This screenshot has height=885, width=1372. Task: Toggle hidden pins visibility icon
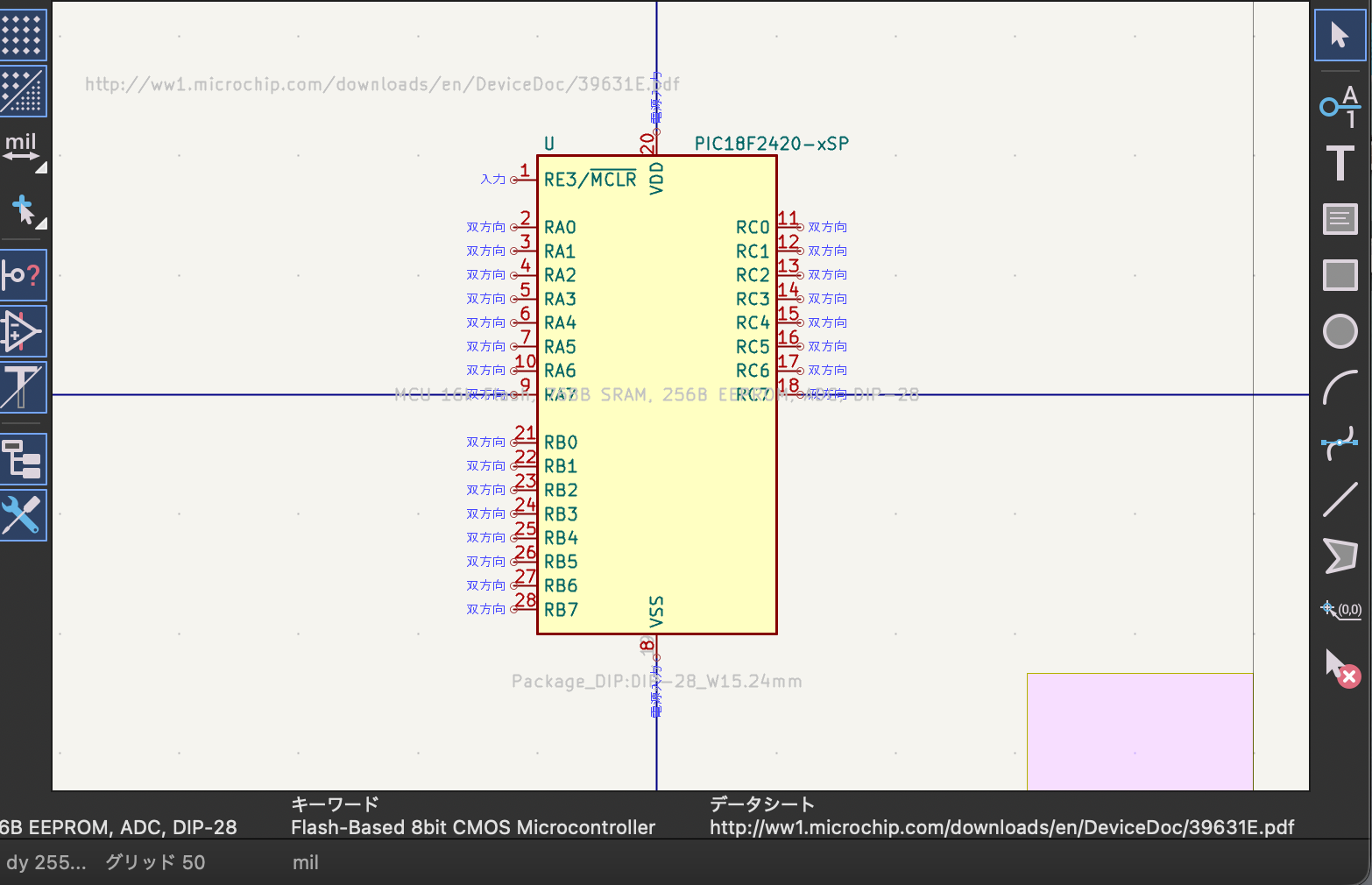(22, 331)
